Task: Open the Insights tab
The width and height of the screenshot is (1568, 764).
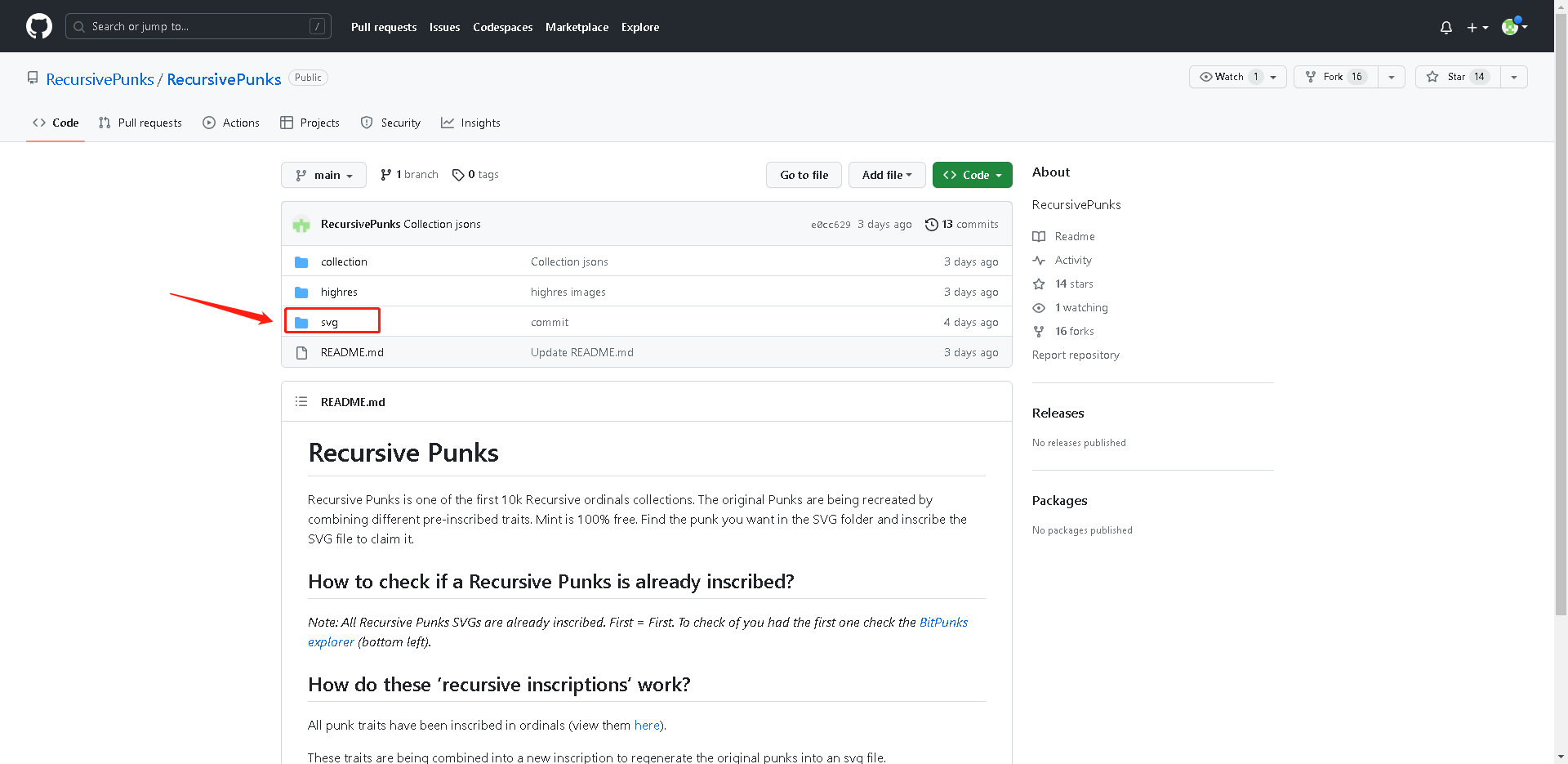Action: coord(470,123)
